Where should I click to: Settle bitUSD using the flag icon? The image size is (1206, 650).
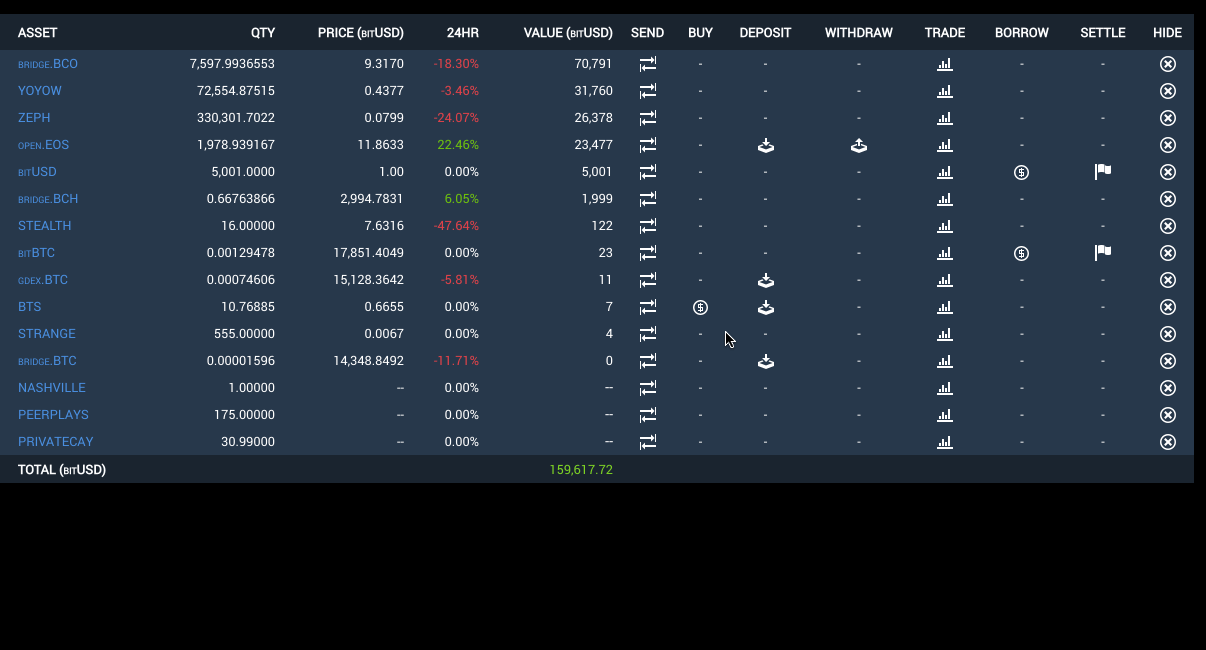pyautogui.click(x=1103, y=171)
